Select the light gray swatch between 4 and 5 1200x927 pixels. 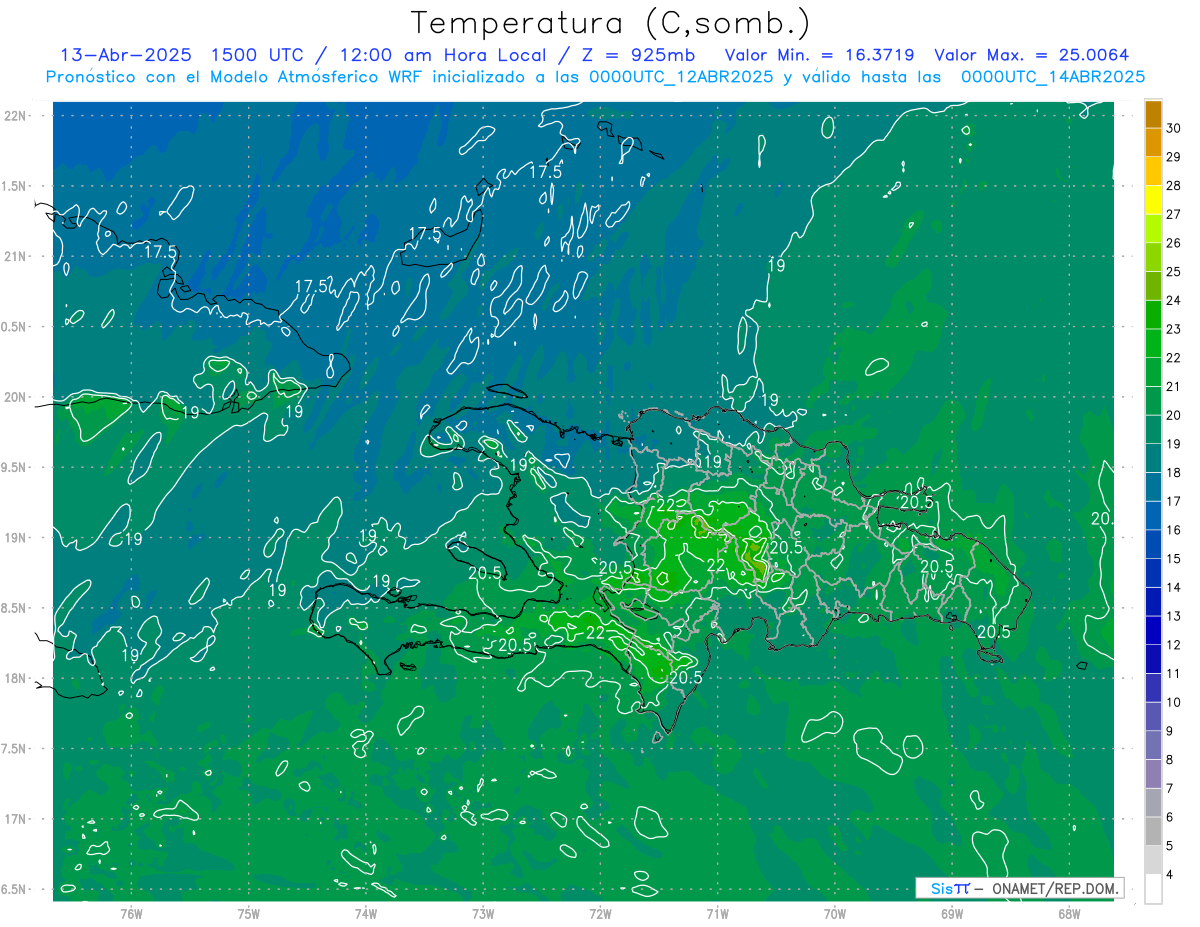1154,860
